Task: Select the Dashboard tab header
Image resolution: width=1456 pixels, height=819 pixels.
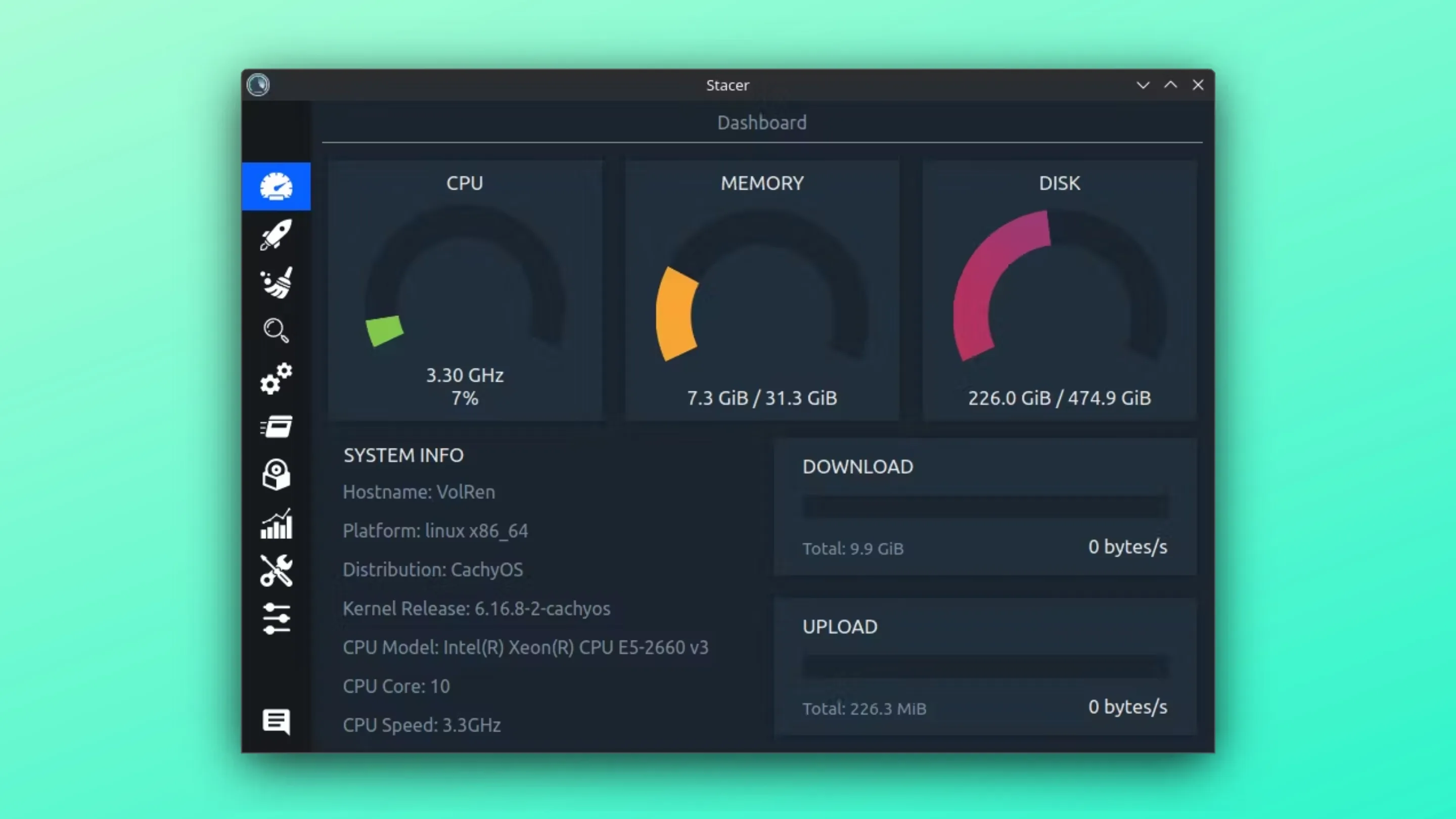Action: [x=761, y=122]
